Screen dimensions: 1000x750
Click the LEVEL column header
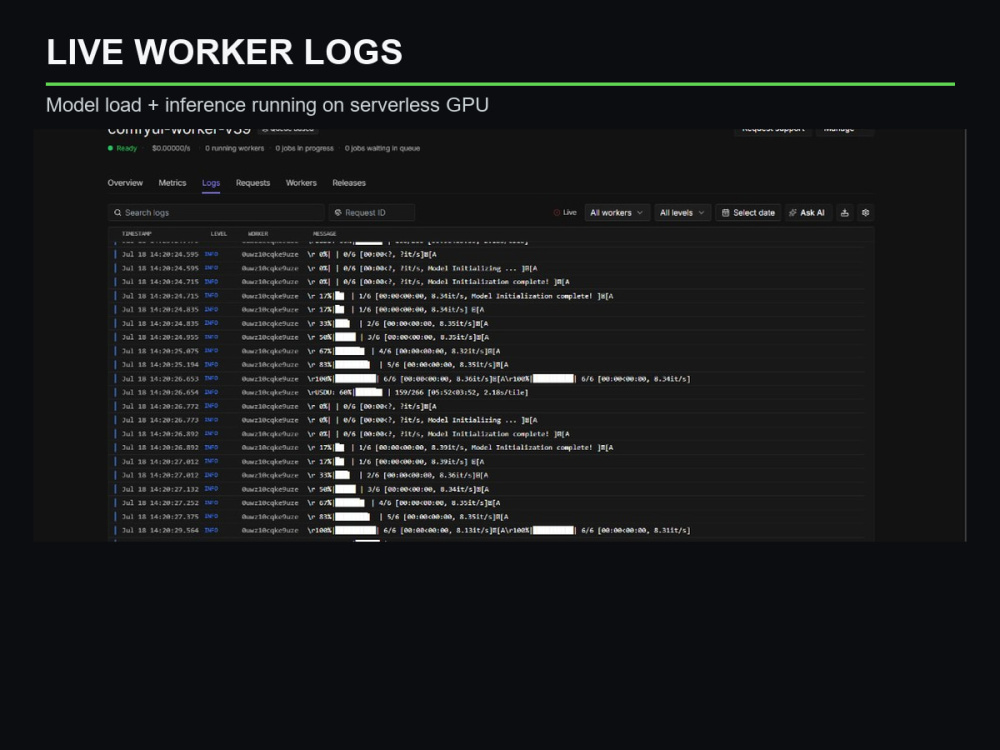(219, 234)
